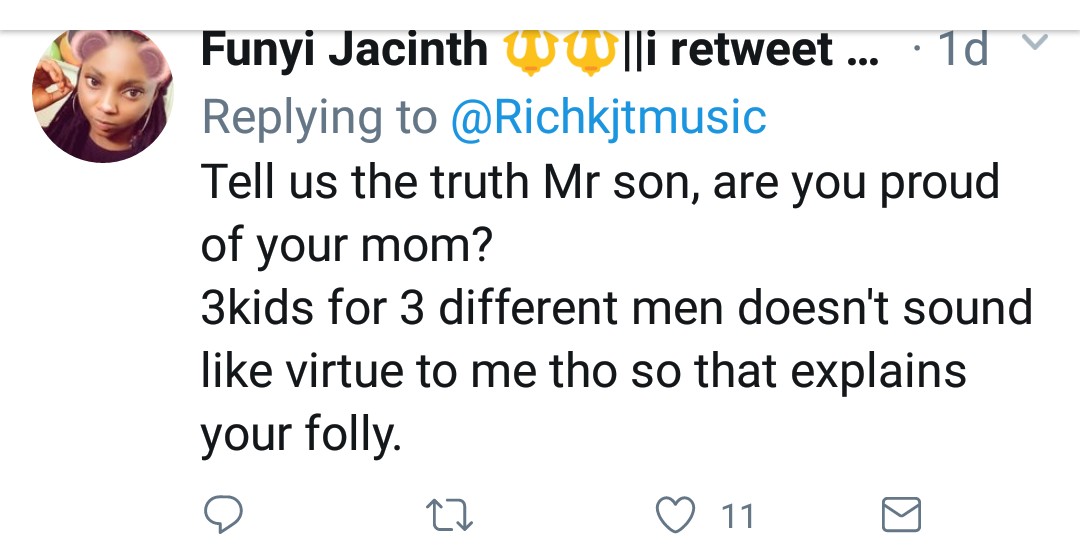Reply to Funyi Jacinth's tweet
Viewport: 1080px width, 550px height.
[224, 516]
